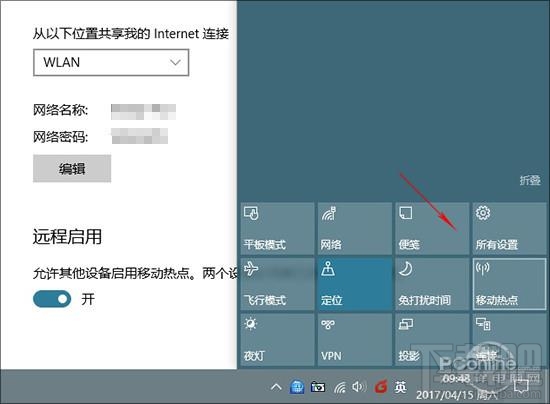Open the camera tray icon
The image size is (550, 404).
[x=318, y=387]
